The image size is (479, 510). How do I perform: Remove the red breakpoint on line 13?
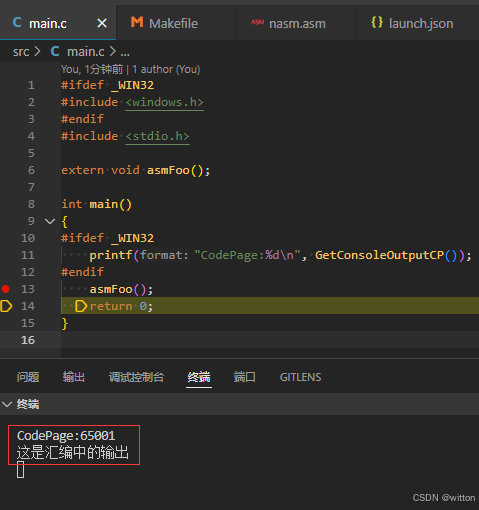pyautogui.click(x=6, y=289)
